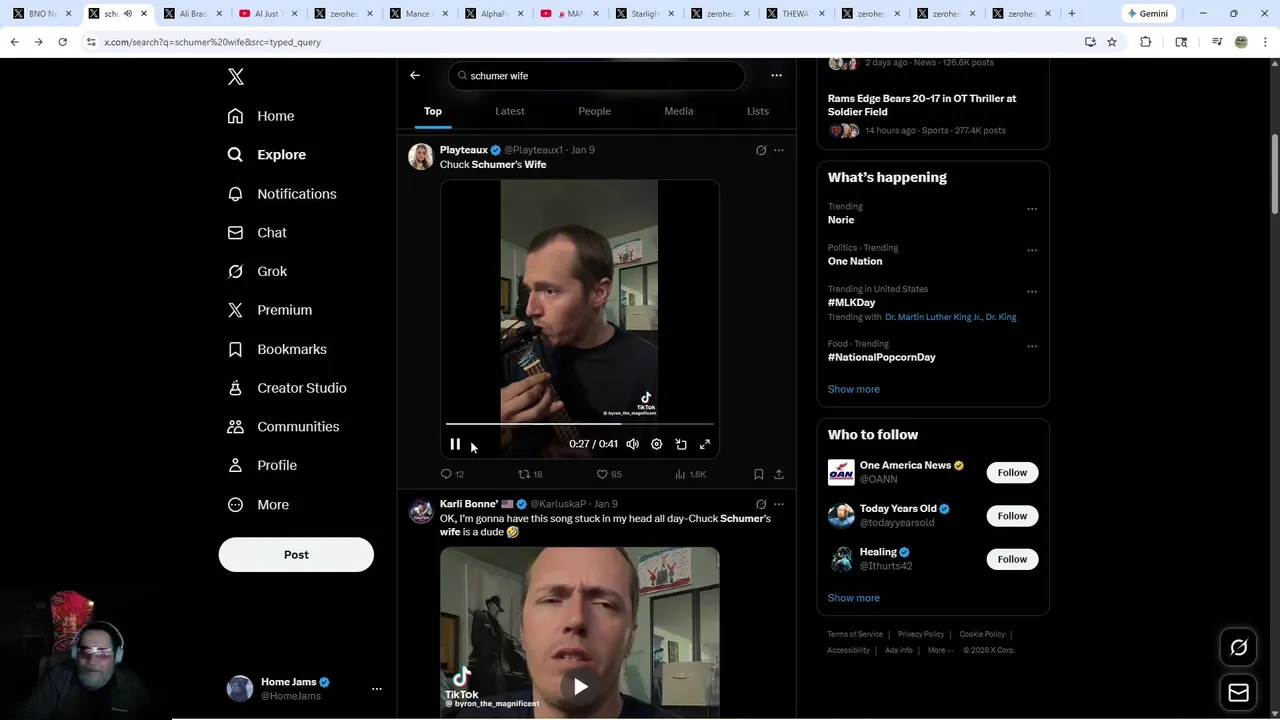
Task: Show more trends under What's happening
Action: tap(854, 389)
